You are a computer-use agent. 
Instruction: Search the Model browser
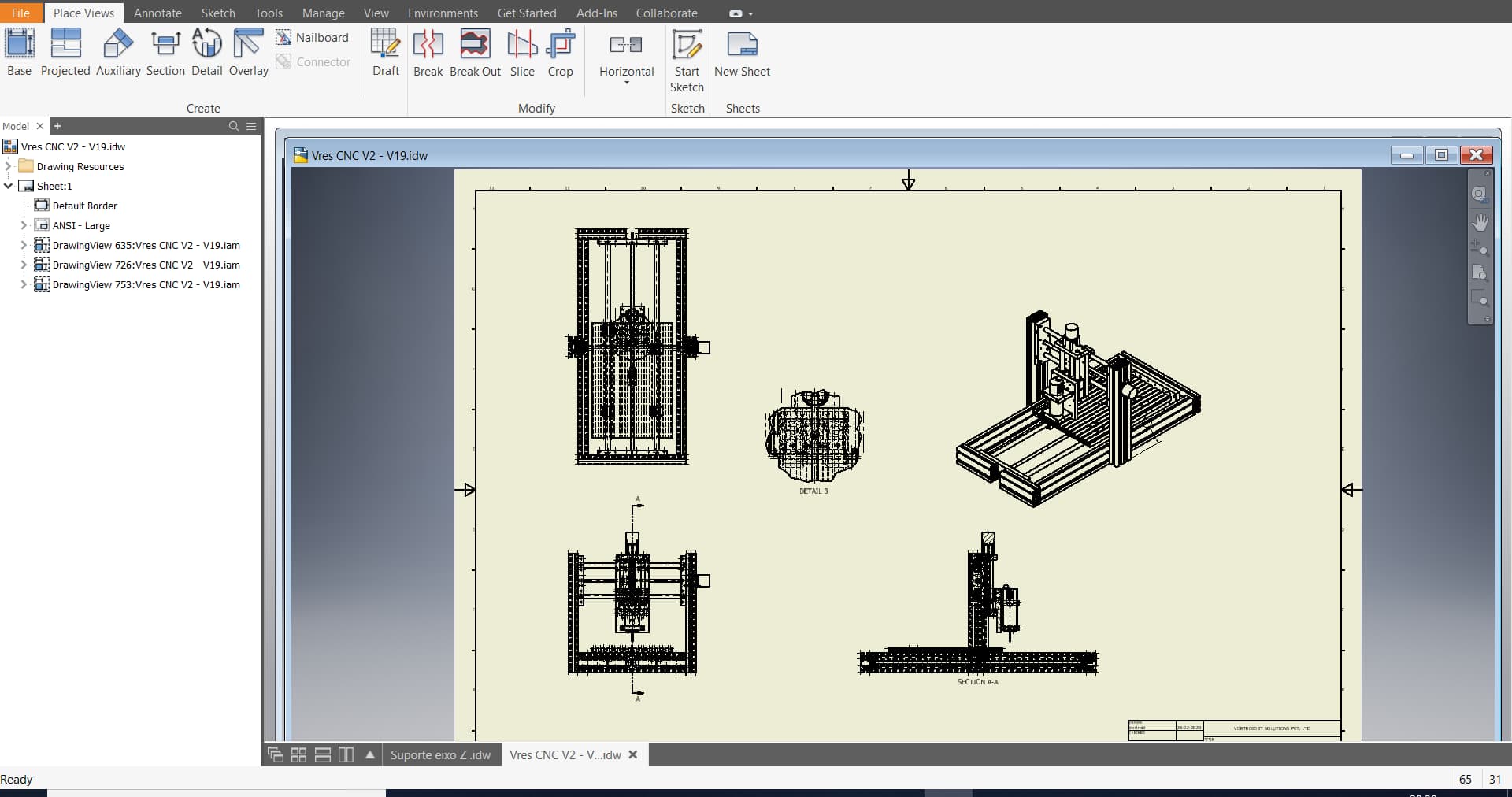(233, 126)
